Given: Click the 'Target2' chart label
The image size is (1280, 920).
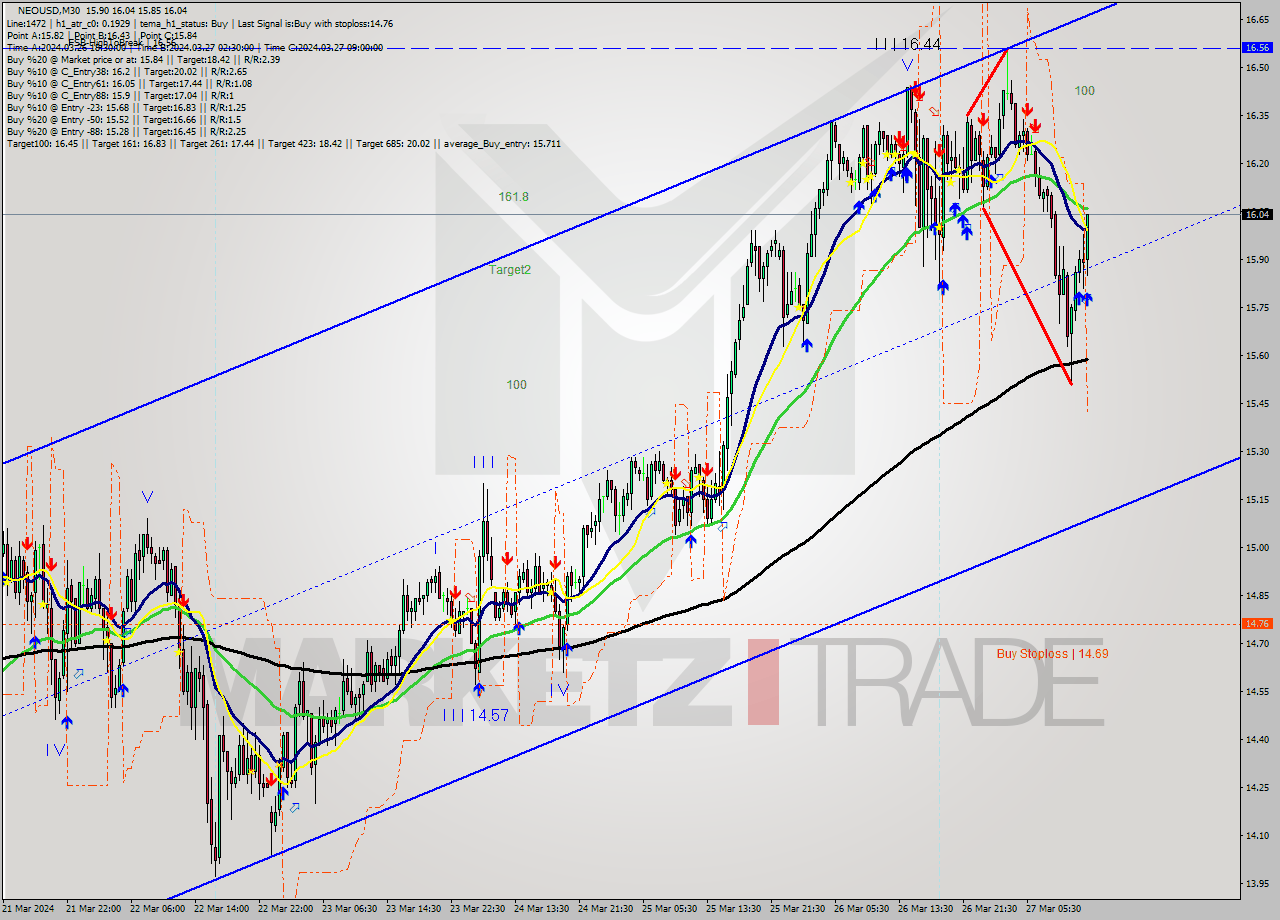Looking at the screenshot, I should pos(510,269).
